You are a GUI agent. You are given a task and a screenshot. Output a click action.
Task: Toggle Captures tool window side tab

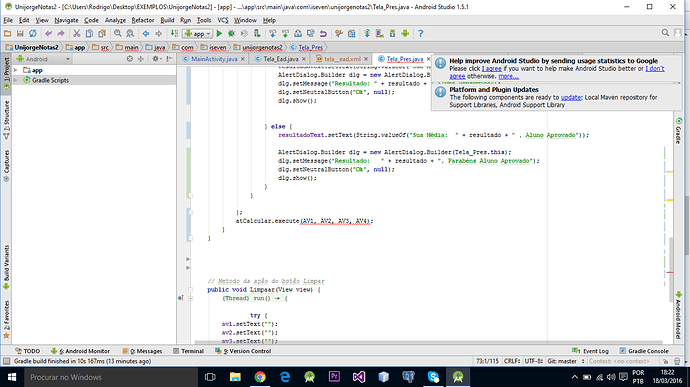[x=6, y=166]
